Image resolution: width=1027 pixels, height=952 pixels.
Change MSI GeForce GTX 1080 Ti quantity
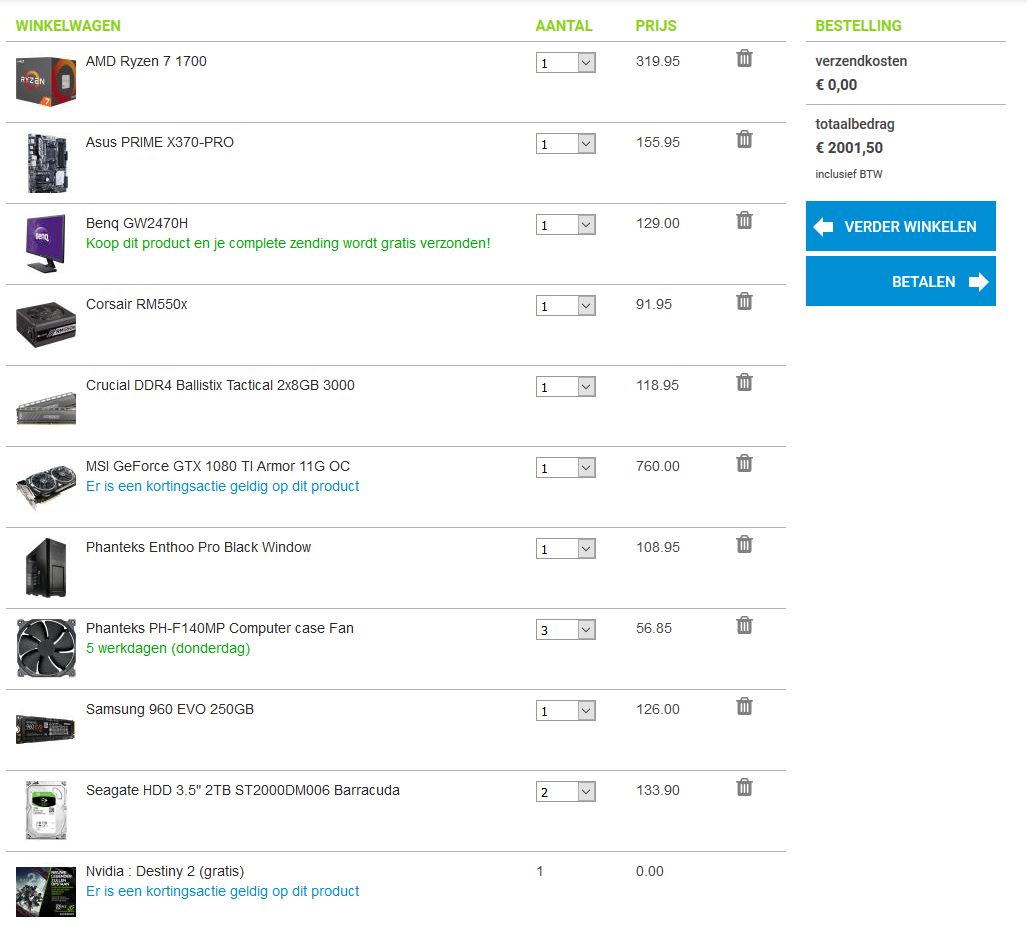pyautogui.click(x=566, y=468)
